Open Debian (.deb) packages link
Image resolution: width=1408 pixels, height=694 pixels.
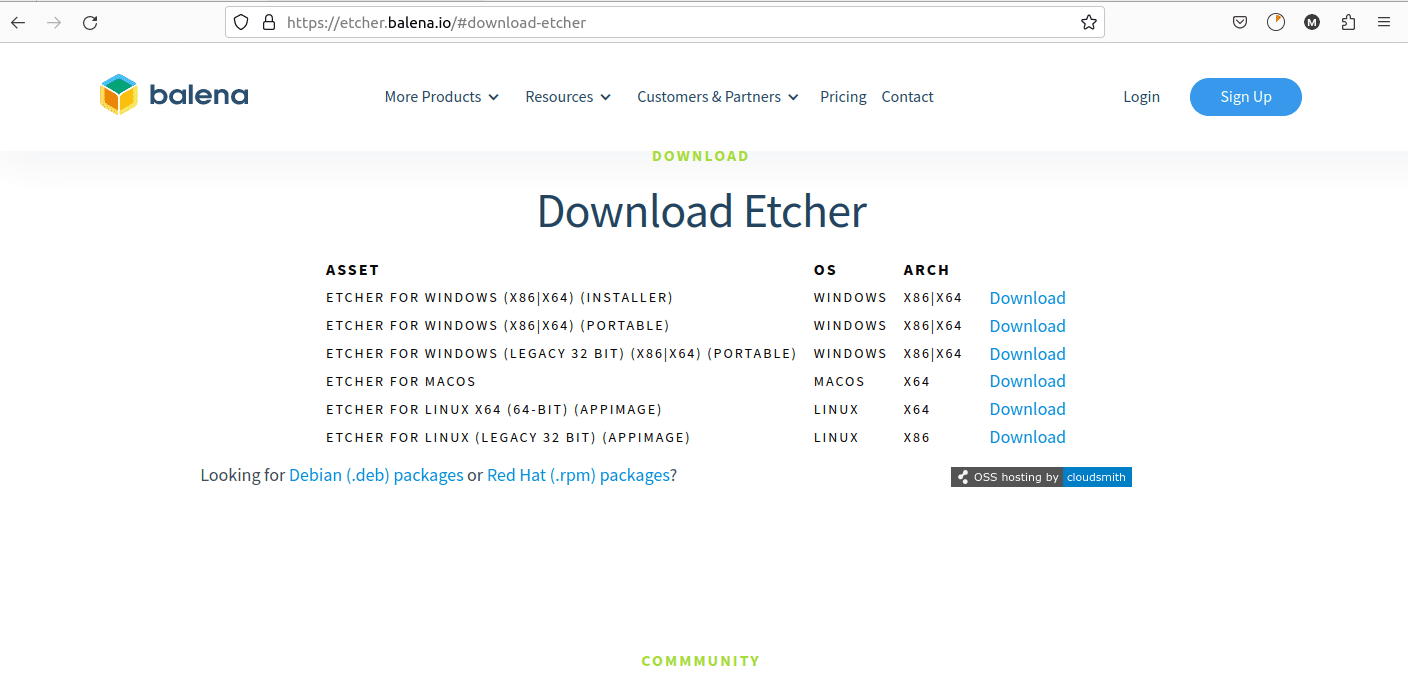pos(376,475)
